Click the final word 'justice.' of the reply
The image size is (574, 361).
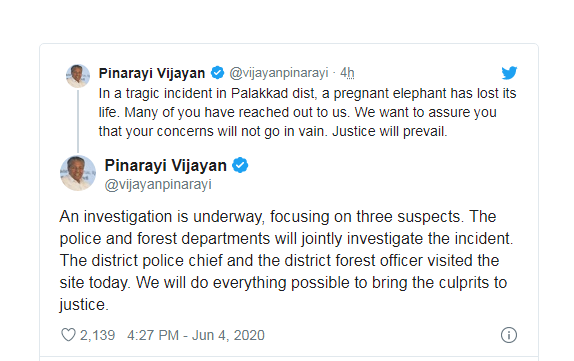pyautogui.click(x=84, y=305)
